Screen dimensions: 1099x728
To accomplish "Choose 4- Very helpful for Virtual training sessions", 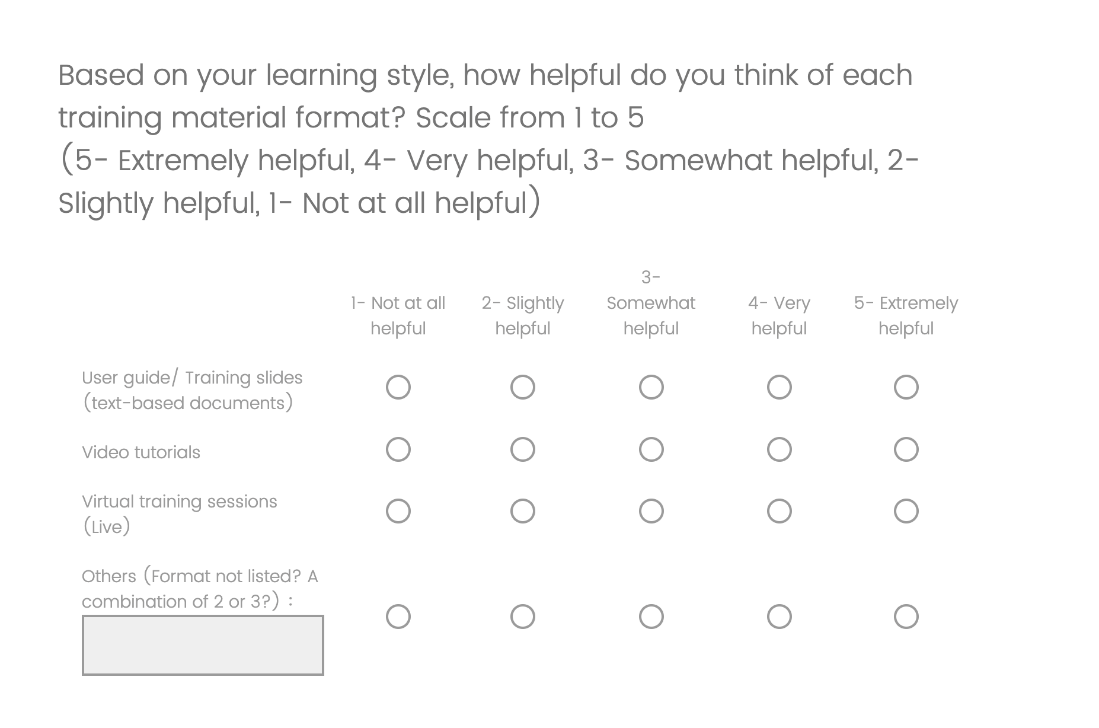I will tap(779, 512).
